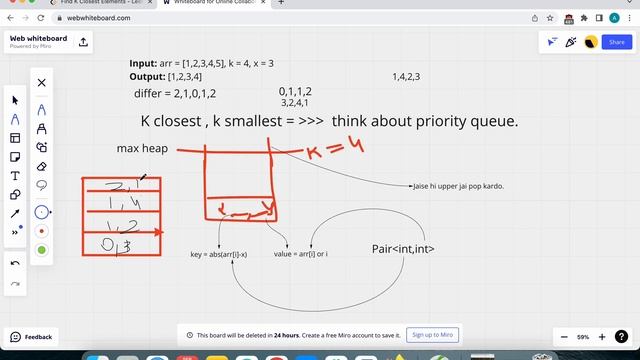Viewport: 640px width, 360px height.
Task: Reload the webwhiteboard page
Action: coord(40,18)
